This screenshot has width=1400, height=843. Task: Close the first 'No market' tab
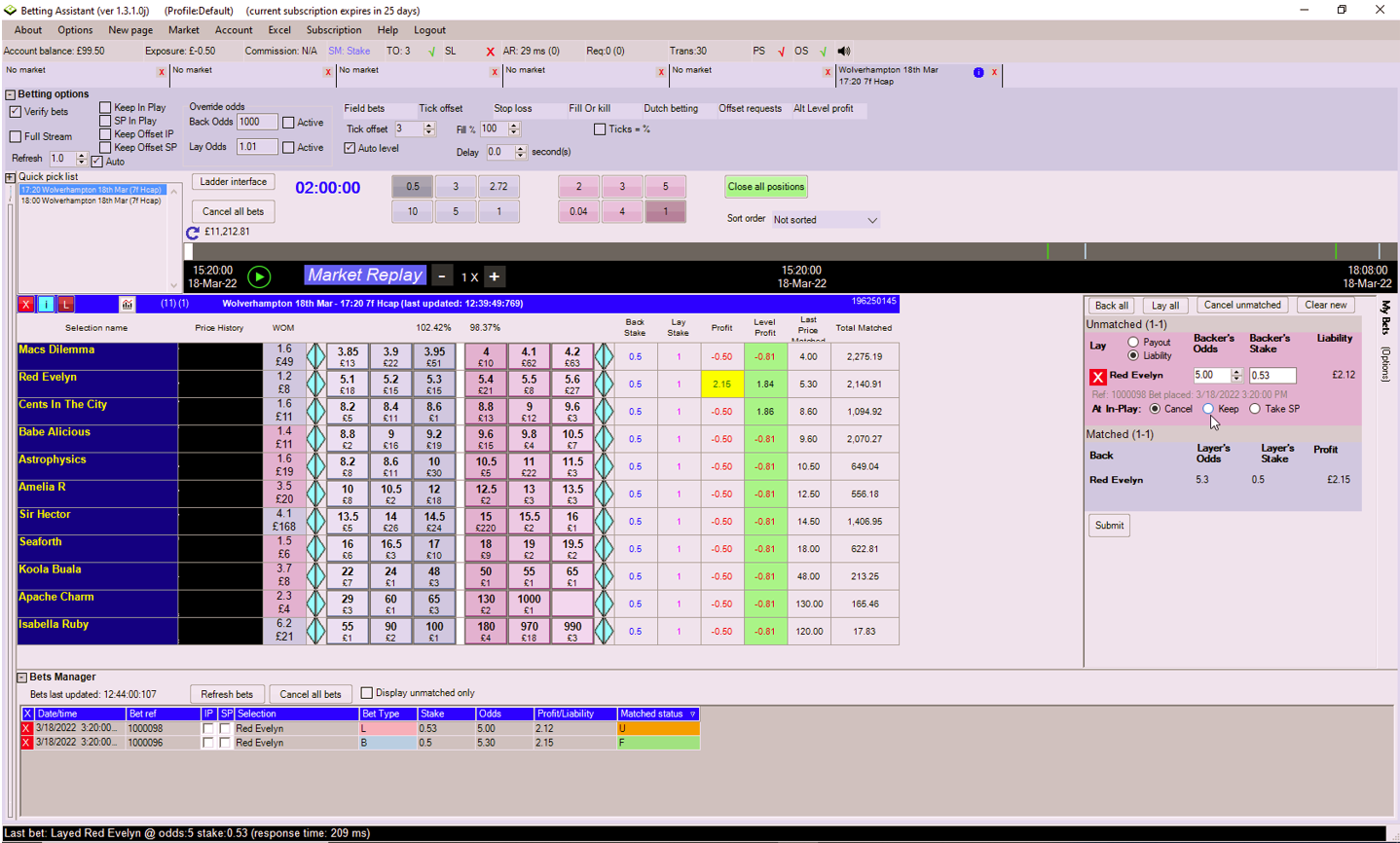[162, 72]
